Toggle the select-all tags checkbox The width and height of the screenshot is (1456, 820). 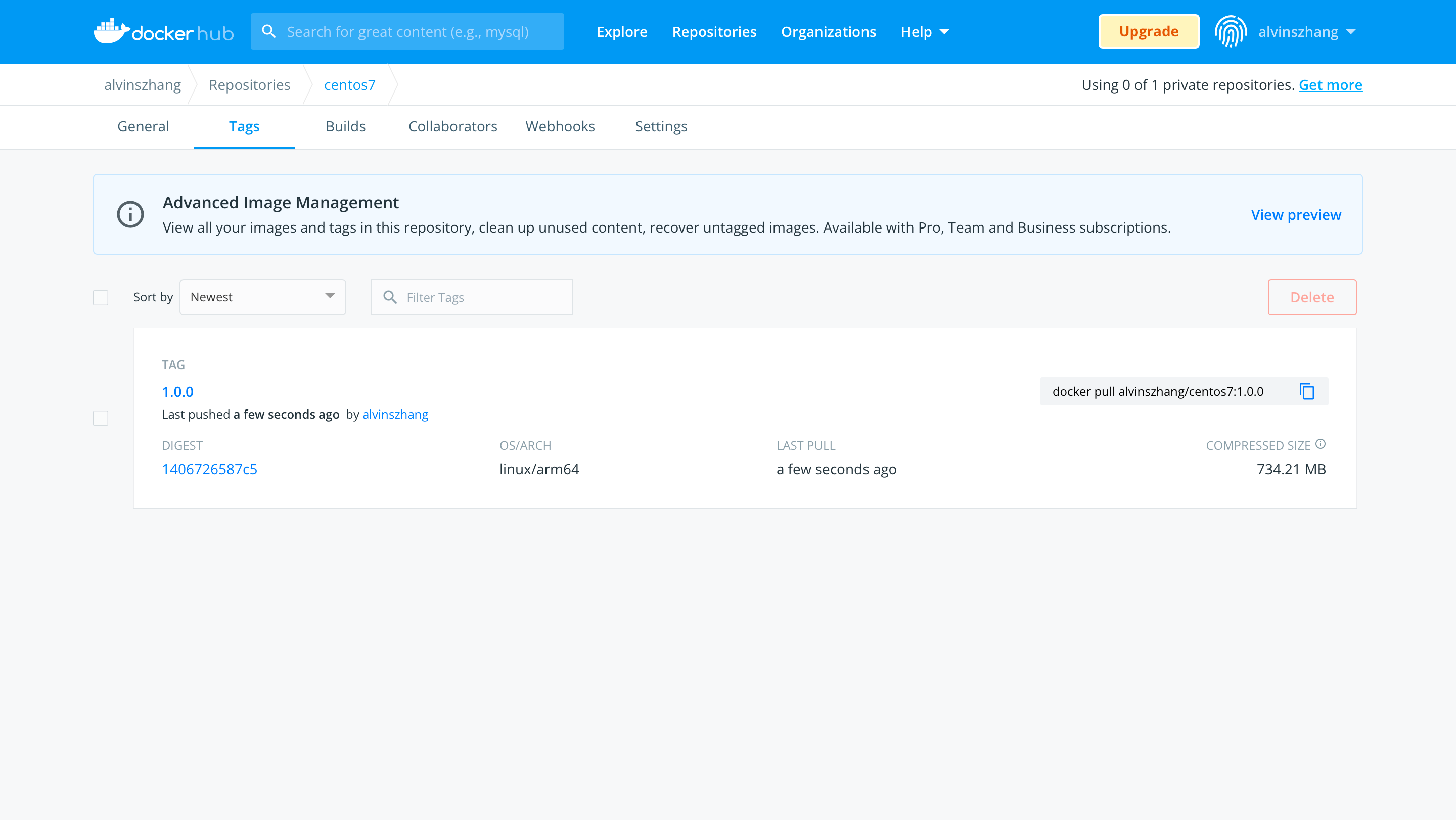click(x=101, y=297)
